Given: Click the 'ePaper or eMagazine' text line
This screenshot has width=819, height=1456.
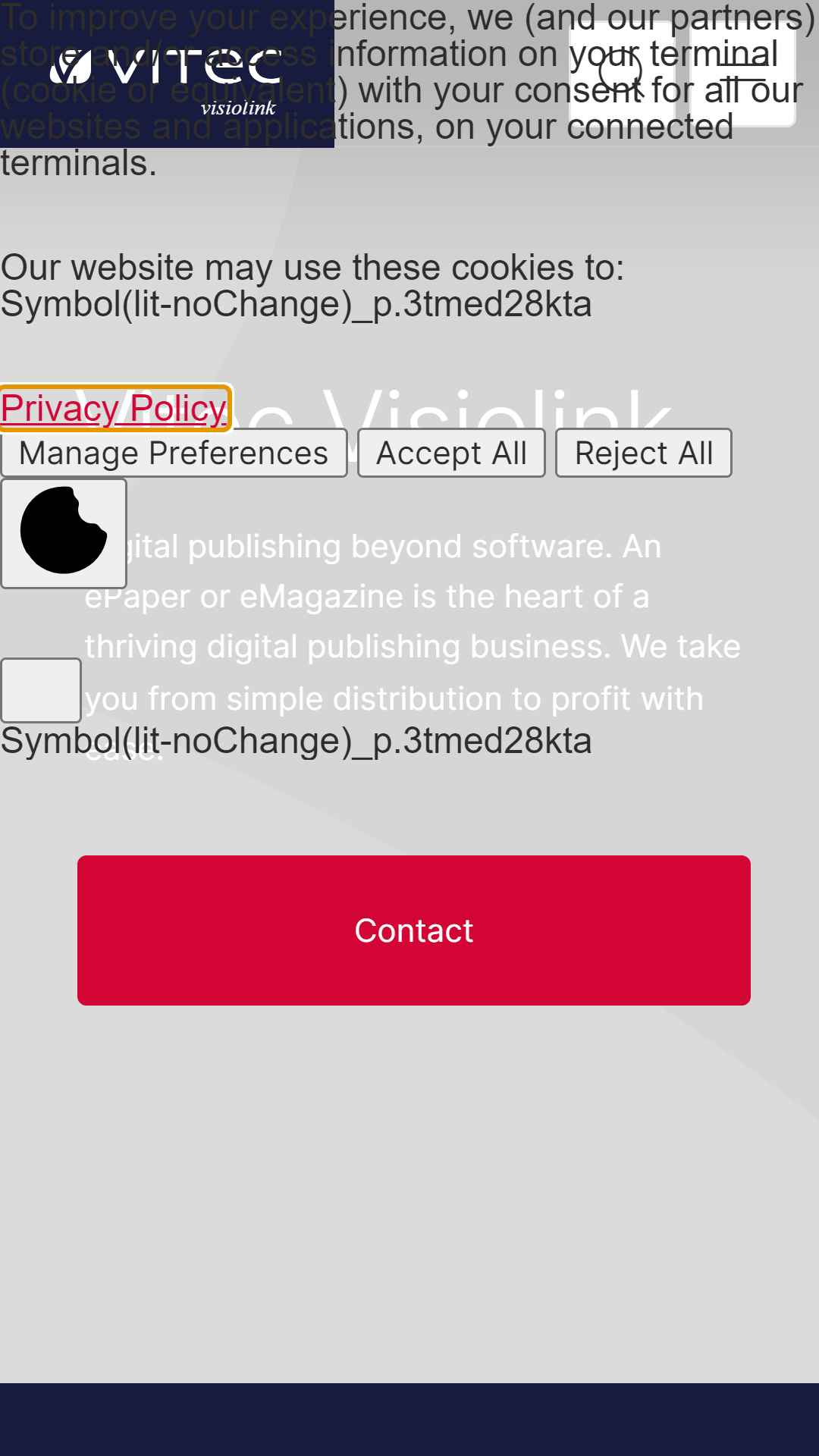Looking at the screenshot, I should click(367, 596).
